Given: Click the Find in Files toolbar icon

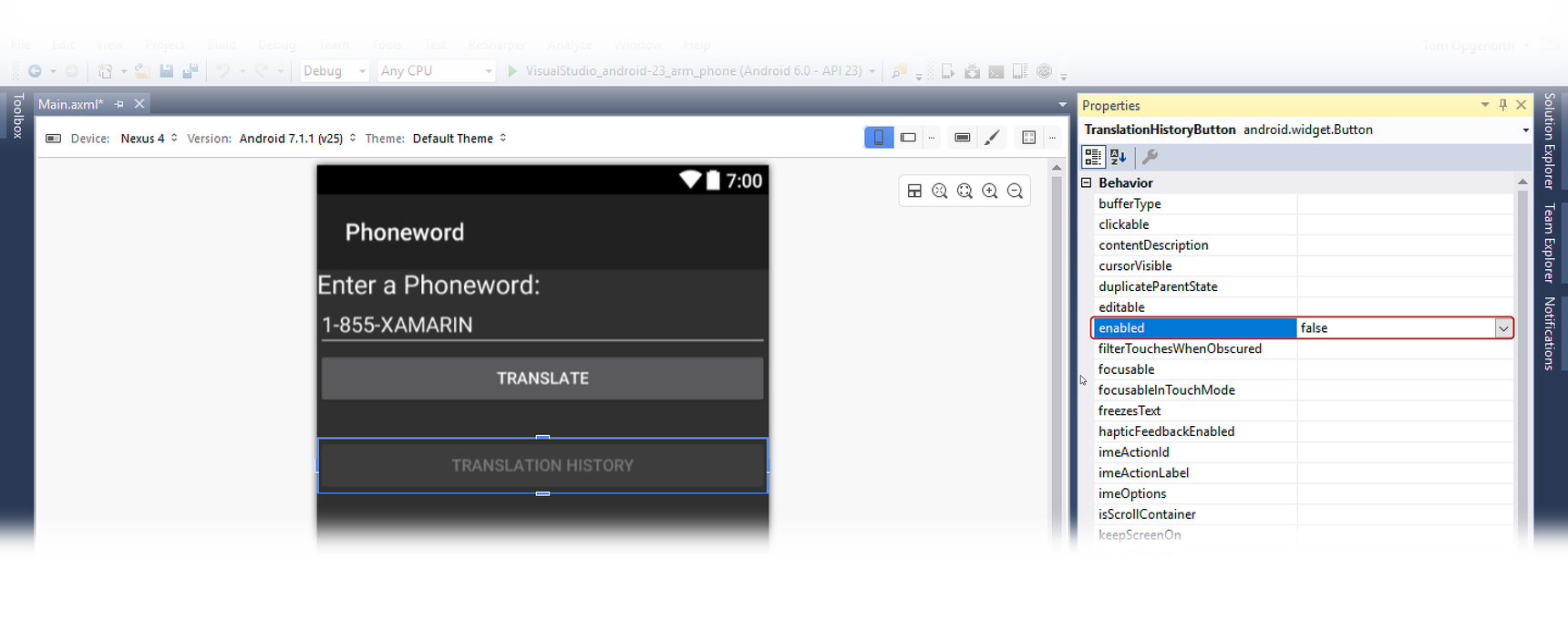Looking at the screenshot, I should (x=899, y=71).
